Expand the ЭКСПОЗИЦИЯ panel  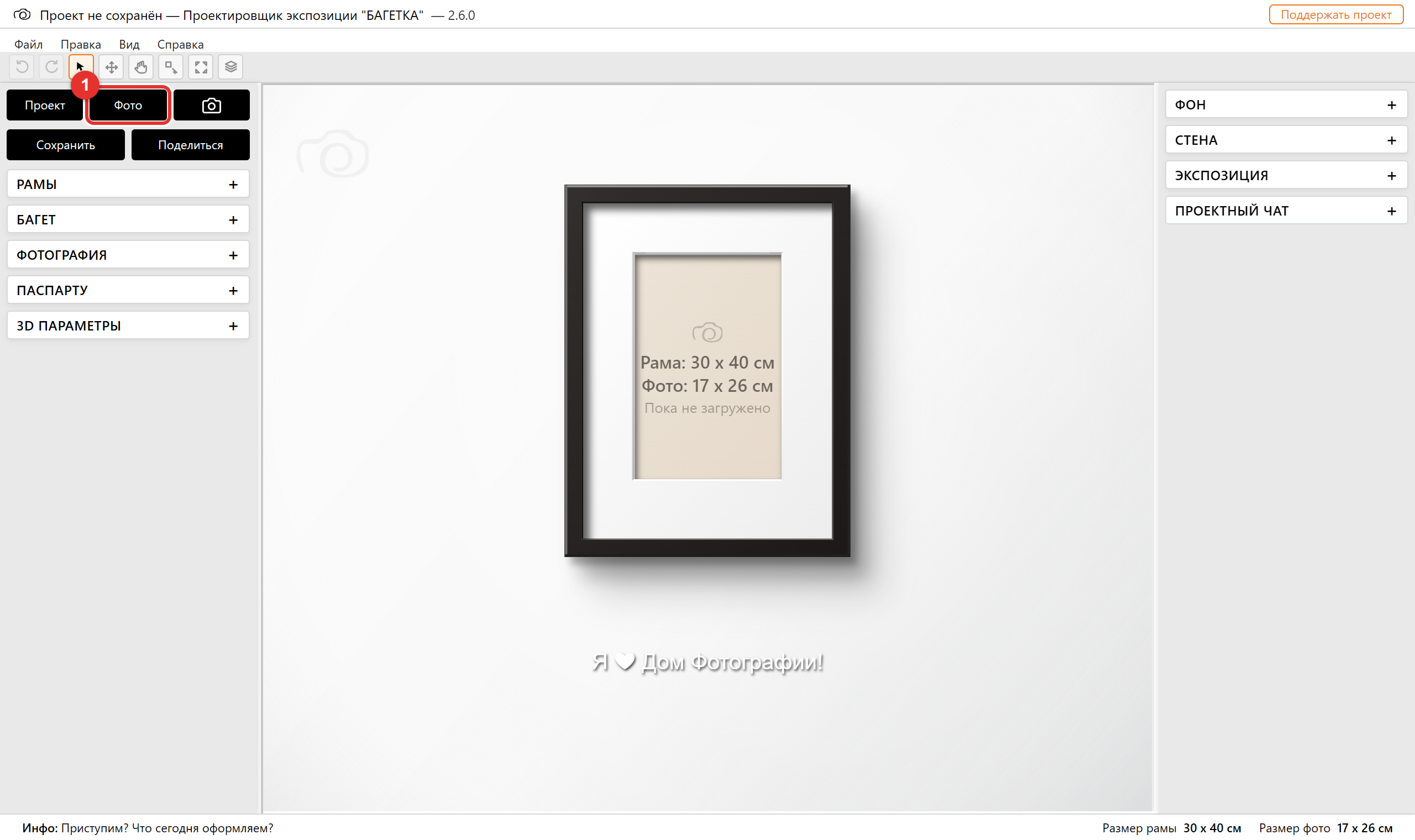tap(1286, 176)
